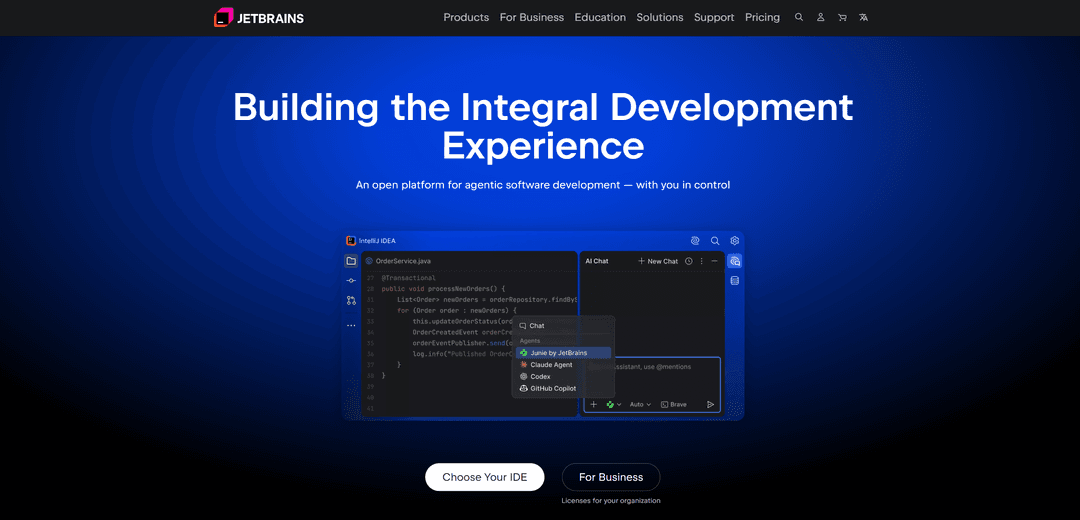1080x520 pixels.
Task: Open the Education menu
Action: click(600, 17)
